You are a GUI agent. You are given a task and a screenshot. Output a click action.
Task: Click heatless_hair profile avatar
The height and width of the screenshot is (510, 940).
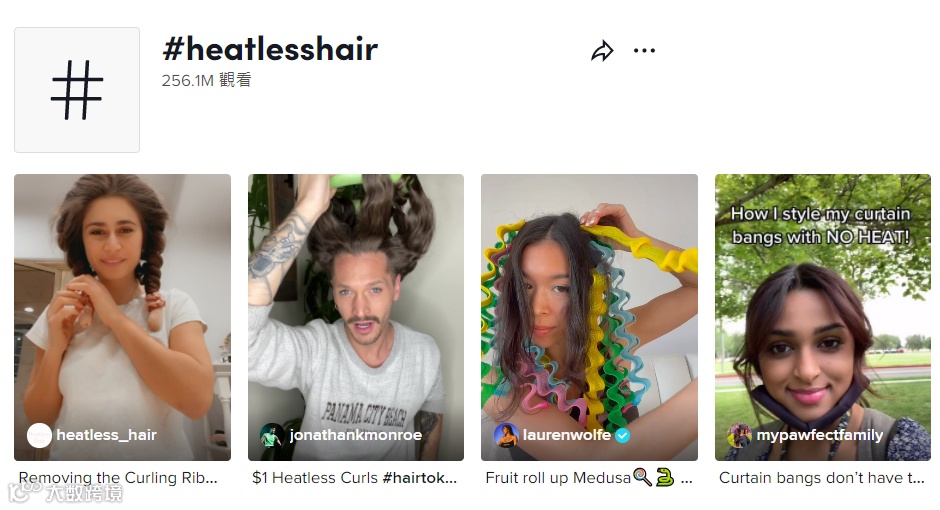(39, 436)
